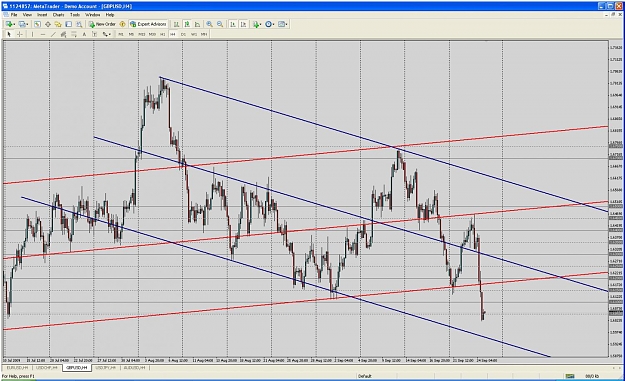This screenshot has height=381, width=625.
Task: Open the Terminal window icon
Action: coord(69,24)
